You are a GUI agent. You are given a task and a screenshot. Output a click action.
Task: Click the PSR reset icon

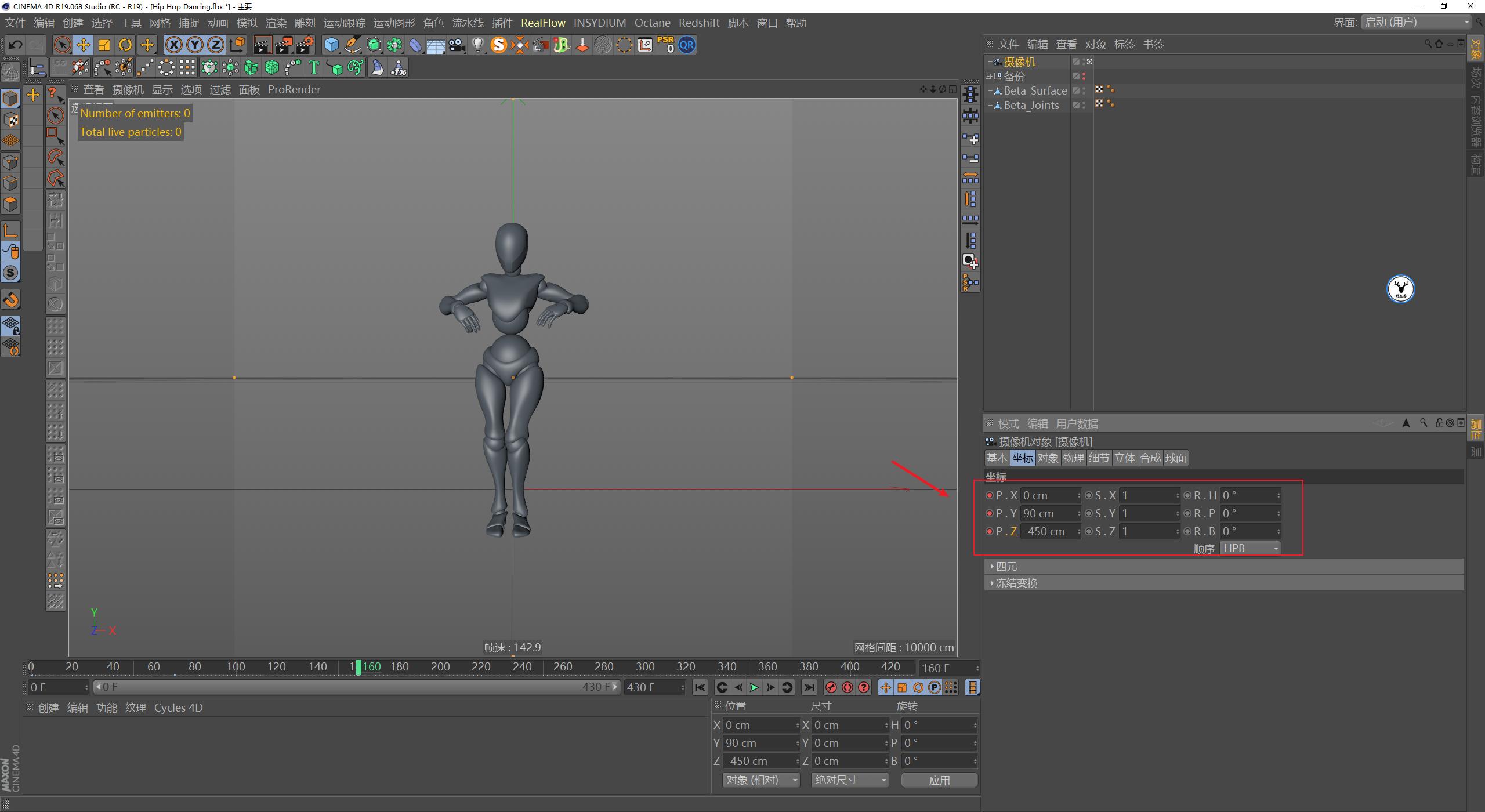(665, 45)
